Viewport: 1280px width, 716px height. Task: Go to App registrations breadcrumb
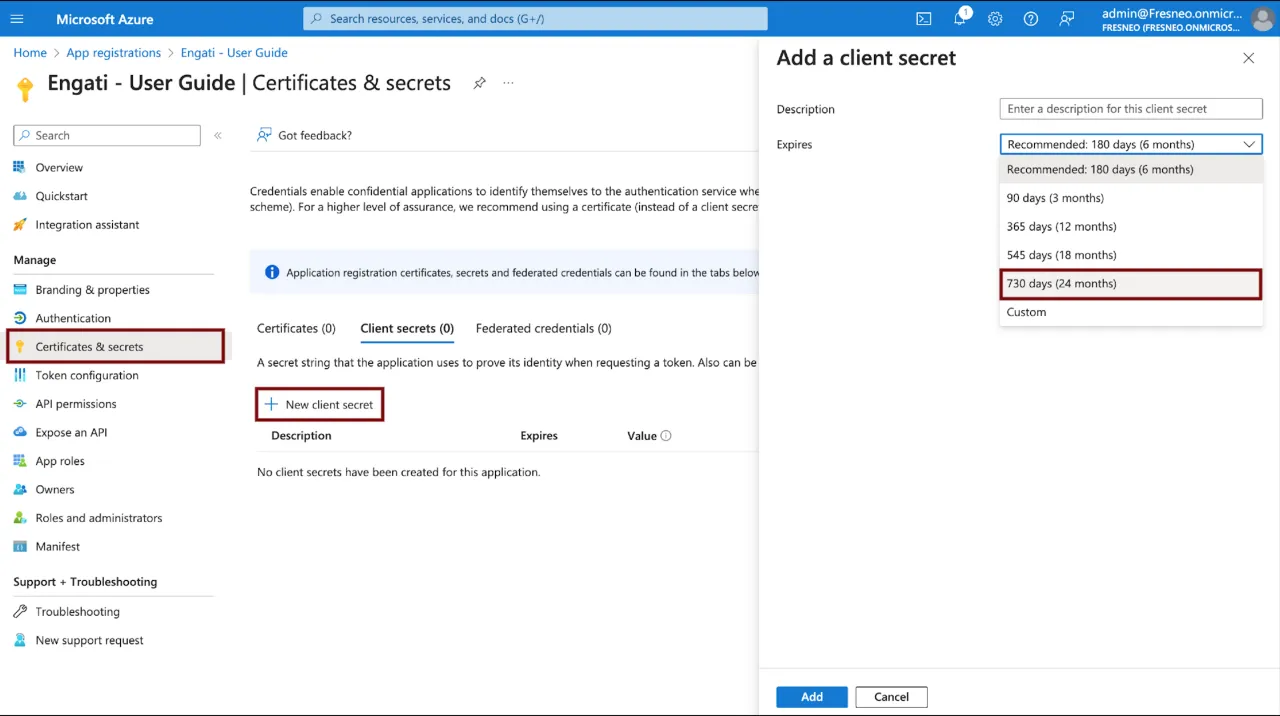click(114, 53)
